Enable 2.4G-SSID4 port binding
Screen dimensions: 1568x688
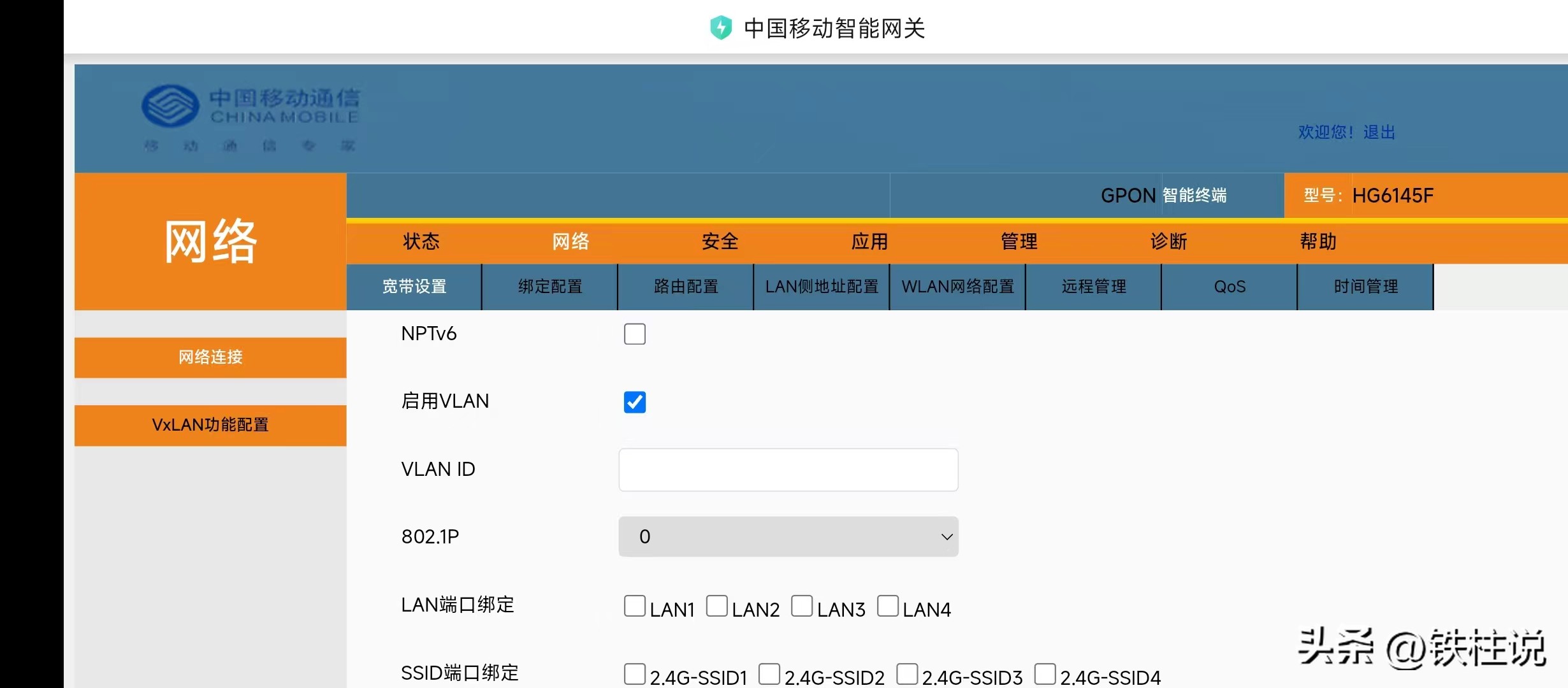1045,673
